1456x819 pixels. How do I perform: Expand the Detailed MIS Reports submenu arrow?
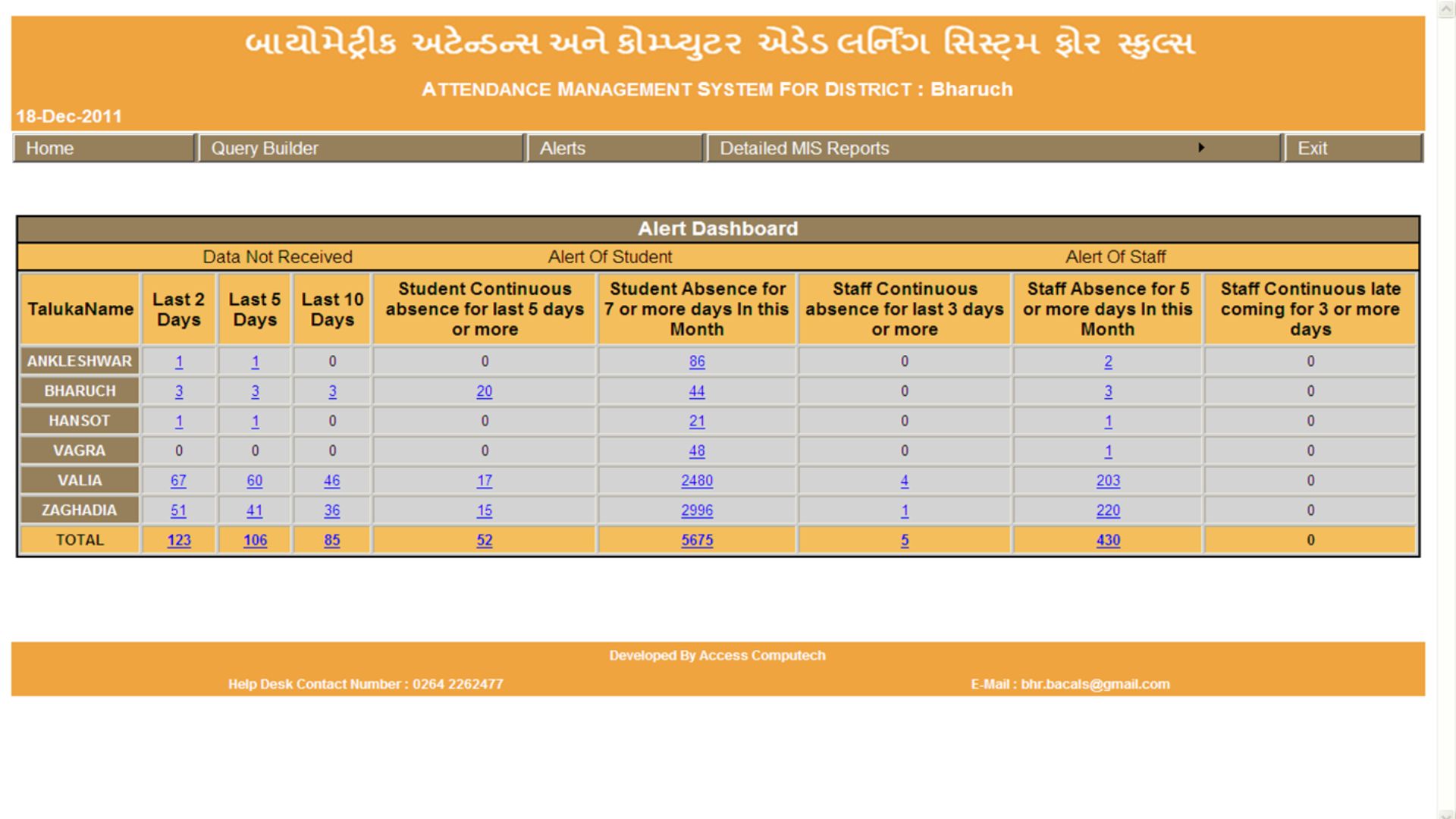pos(1201,148)
